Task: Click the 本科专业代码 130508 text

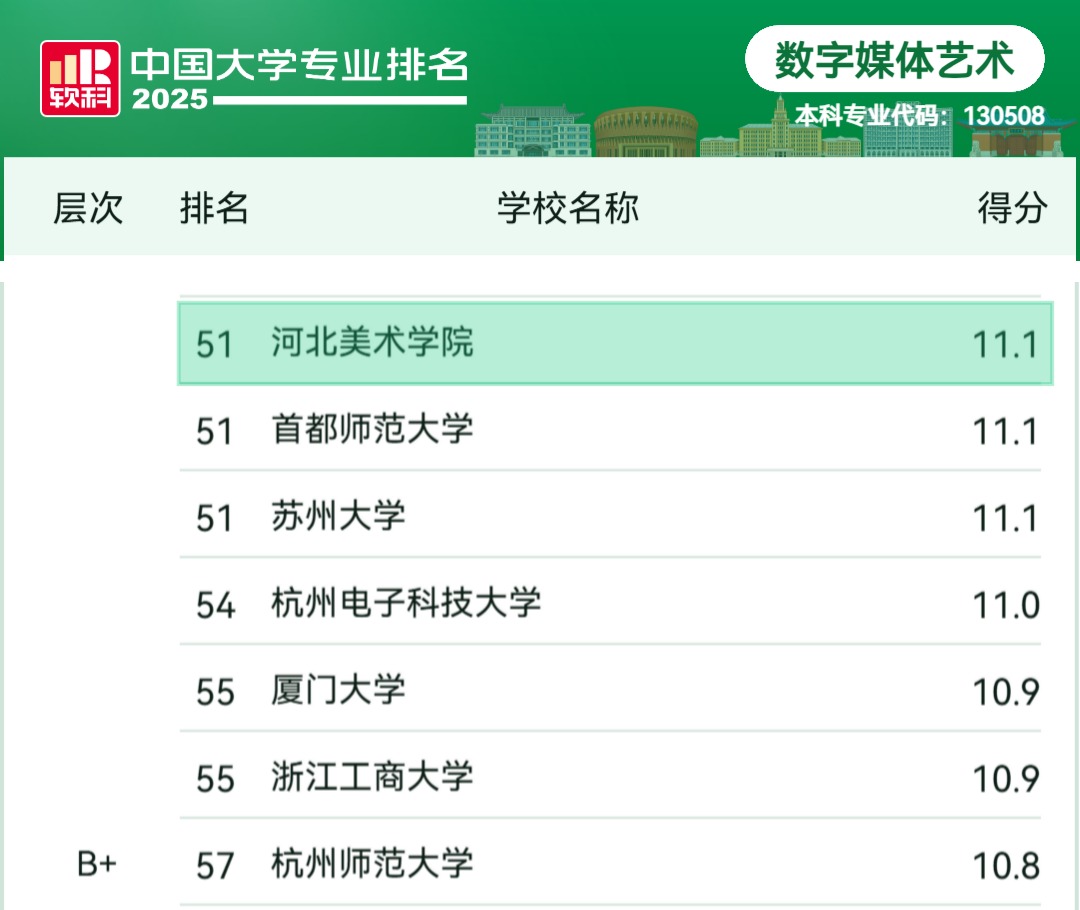Action: [920, 116]
